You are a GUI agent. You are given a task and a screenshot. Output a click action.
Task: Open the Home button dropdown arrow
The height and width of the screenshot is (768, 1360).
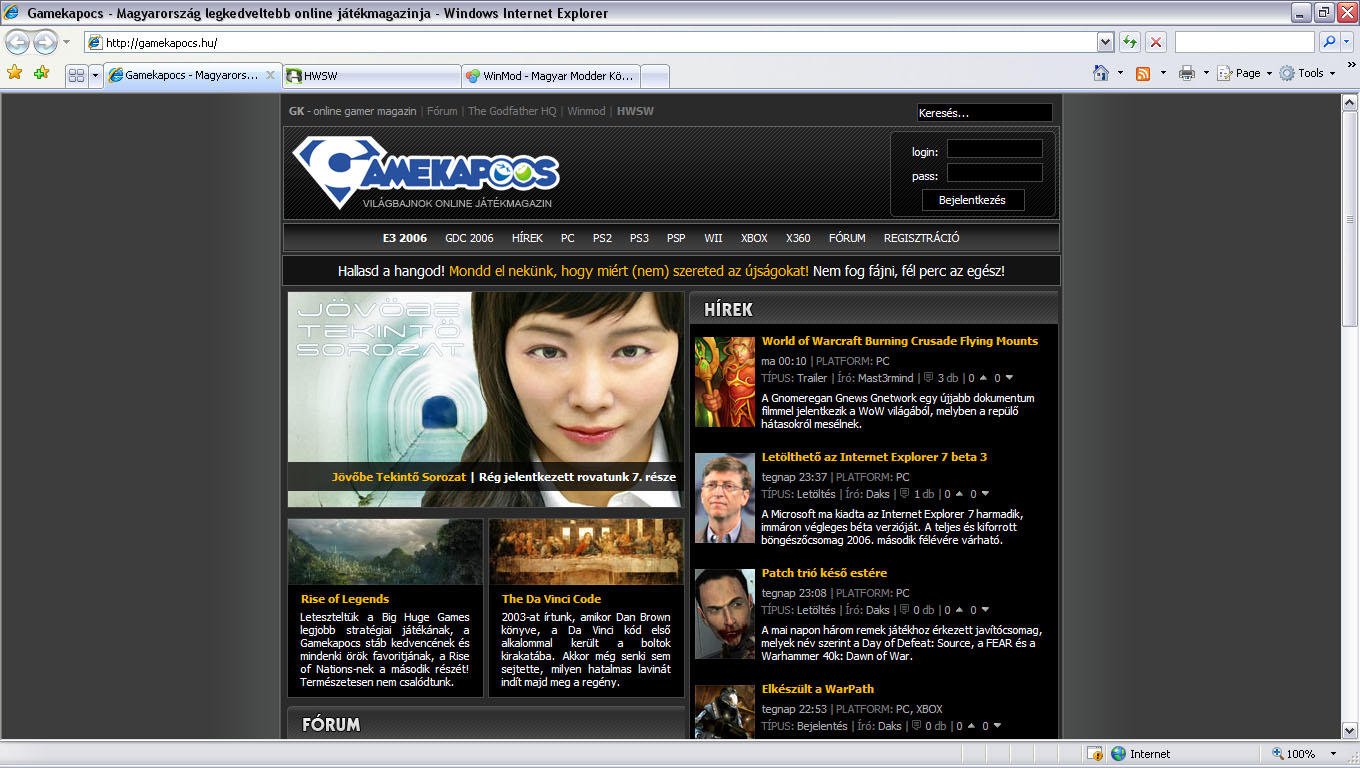(1120, 73)
